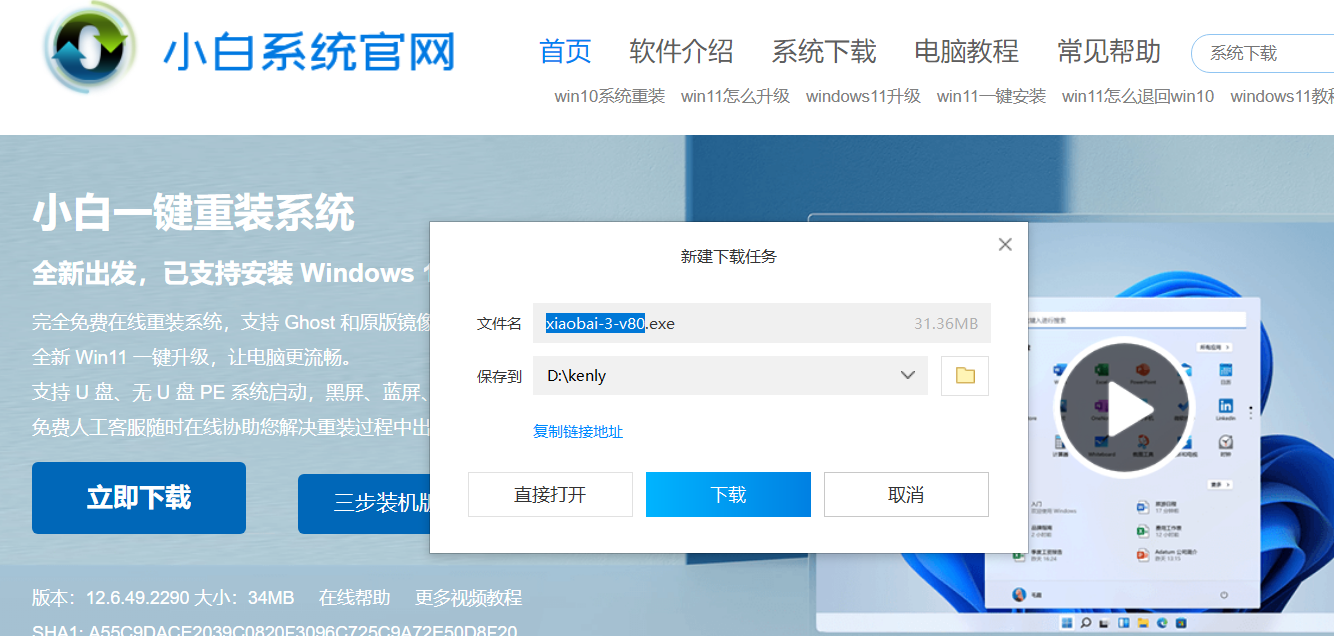1334x636 pixels.
Task: Switch to the 软件介绍 menu item
Action: point(682,52)
